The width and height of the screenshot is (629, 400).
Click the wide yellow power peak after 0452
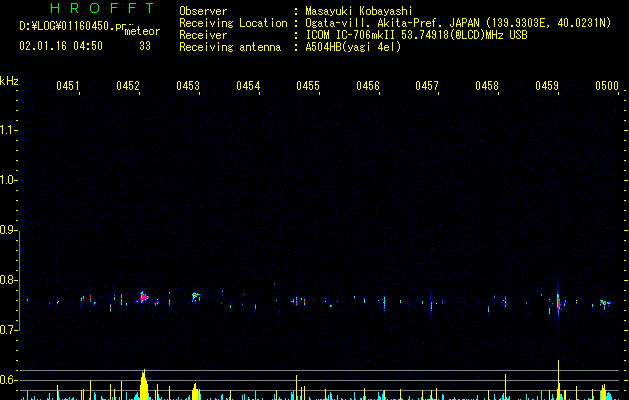tap(144, 385)
